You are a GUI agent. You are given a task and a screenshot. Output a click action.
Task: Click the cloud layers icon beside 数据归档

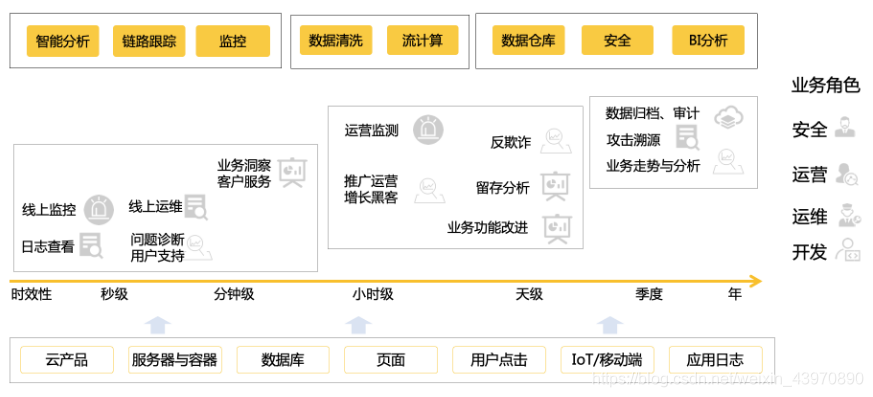[x=729, y=116]
